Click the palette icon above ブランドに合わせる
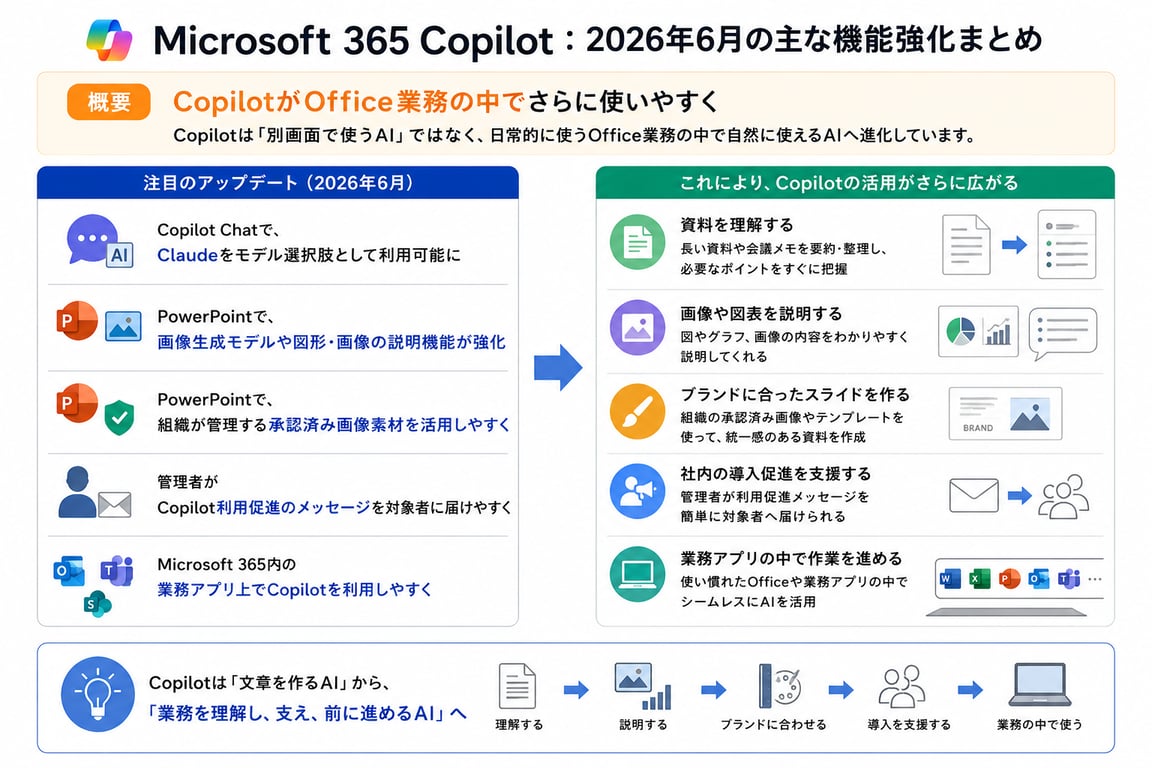Viewport: 1152px width, 768px height. 780,686
